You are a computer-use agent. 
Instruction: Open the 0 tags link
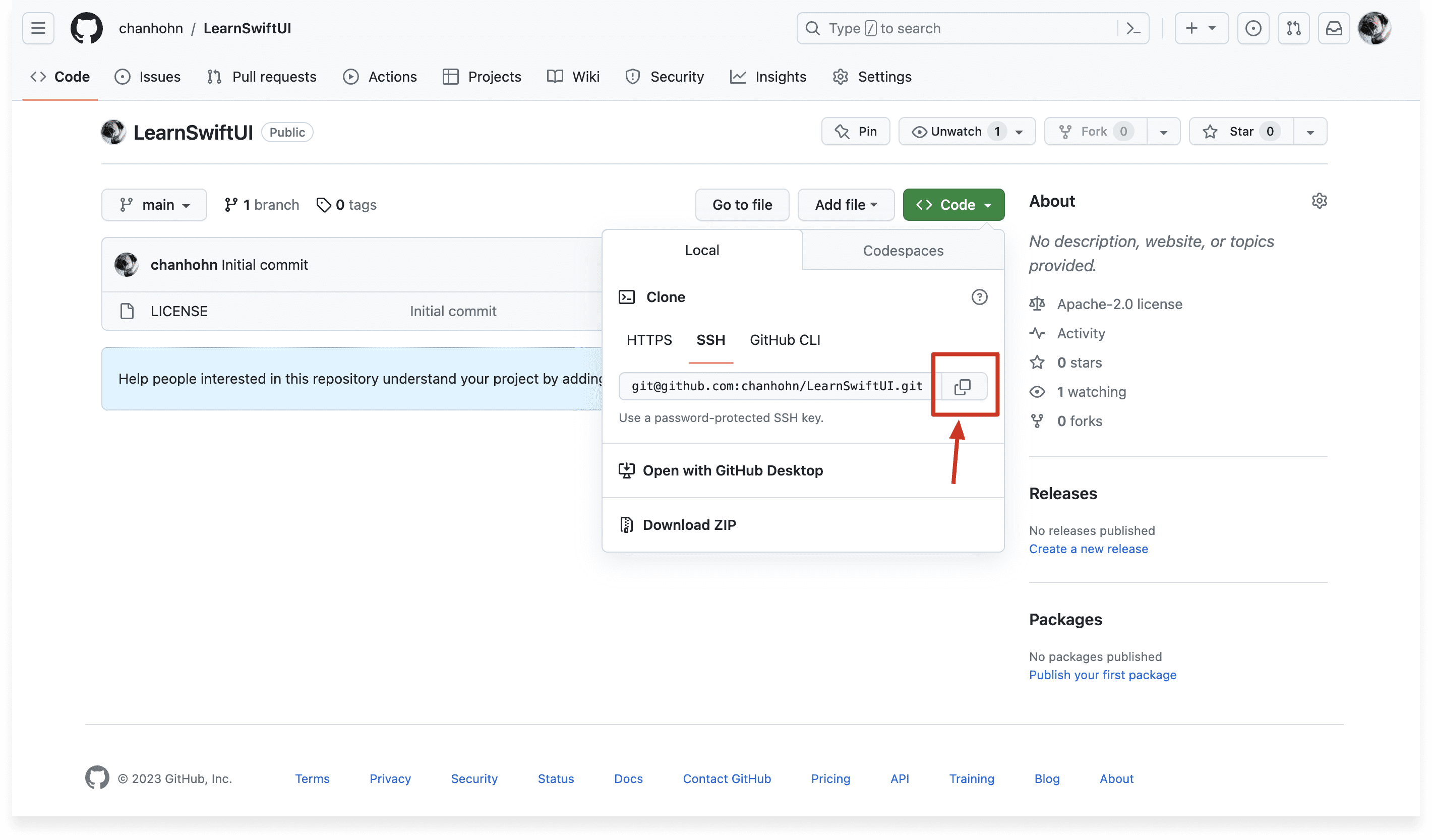(346, 205)
